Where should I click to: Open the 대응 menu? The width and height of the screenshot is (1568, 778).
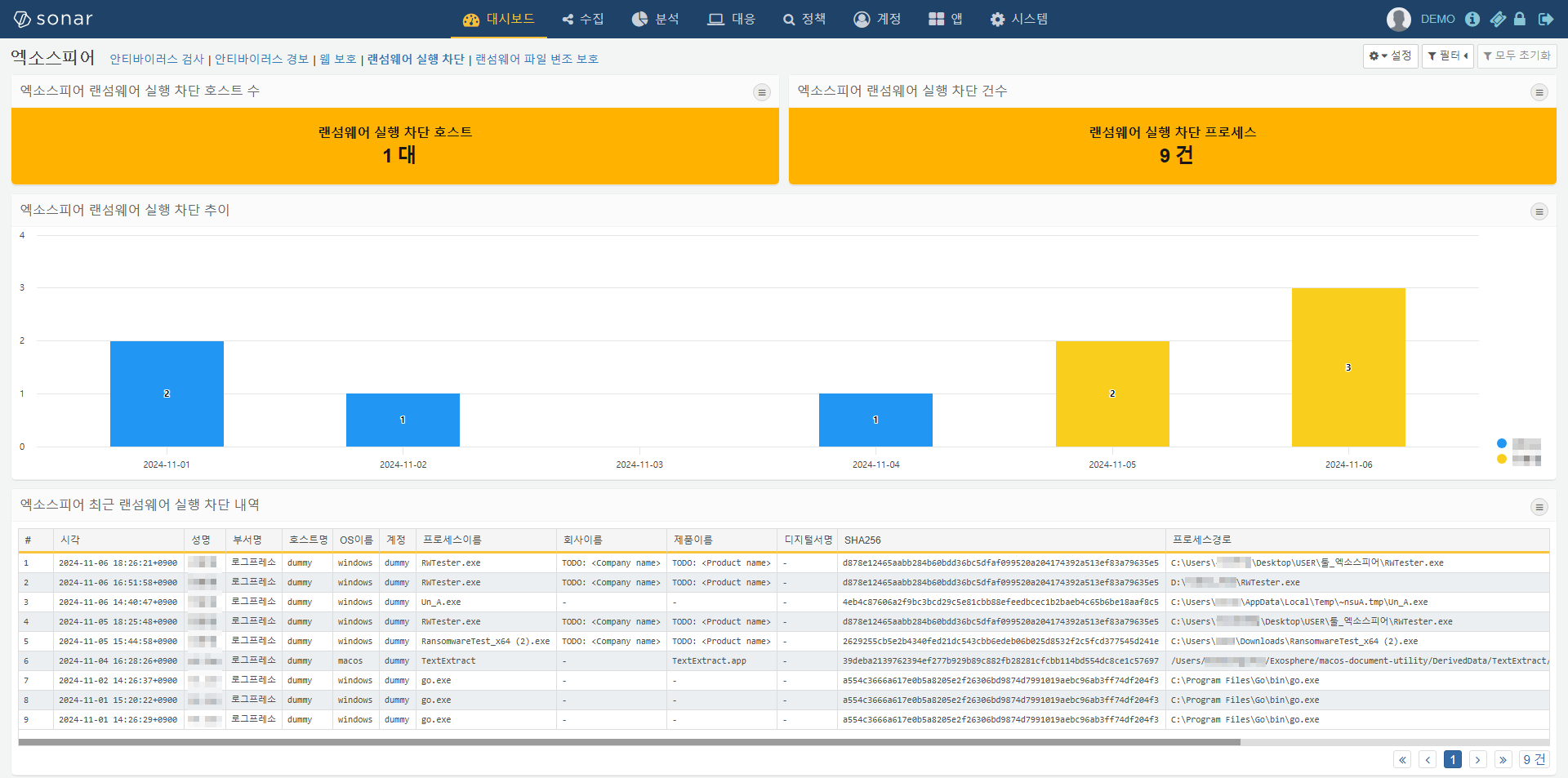pos(732,19)
